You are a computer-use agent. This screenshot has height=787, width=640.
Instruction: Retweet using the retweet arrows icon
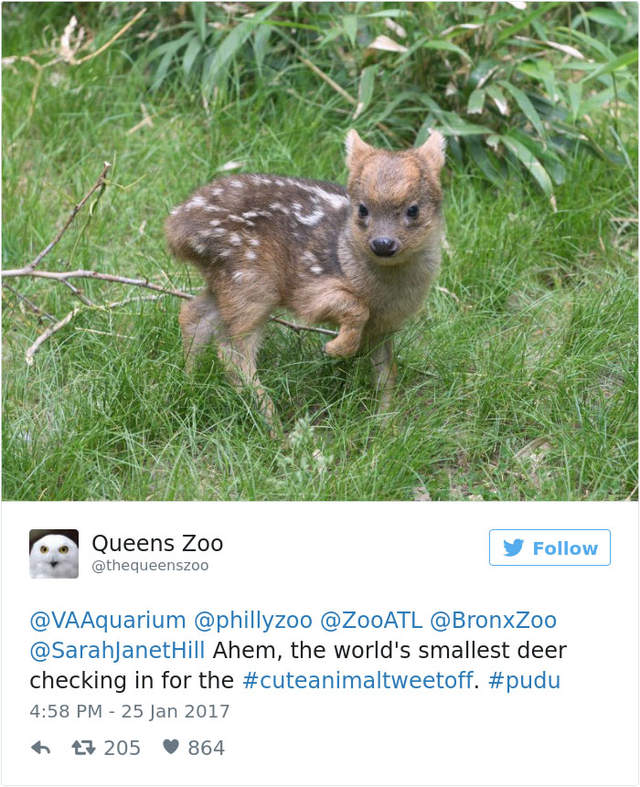click(83, 748)
